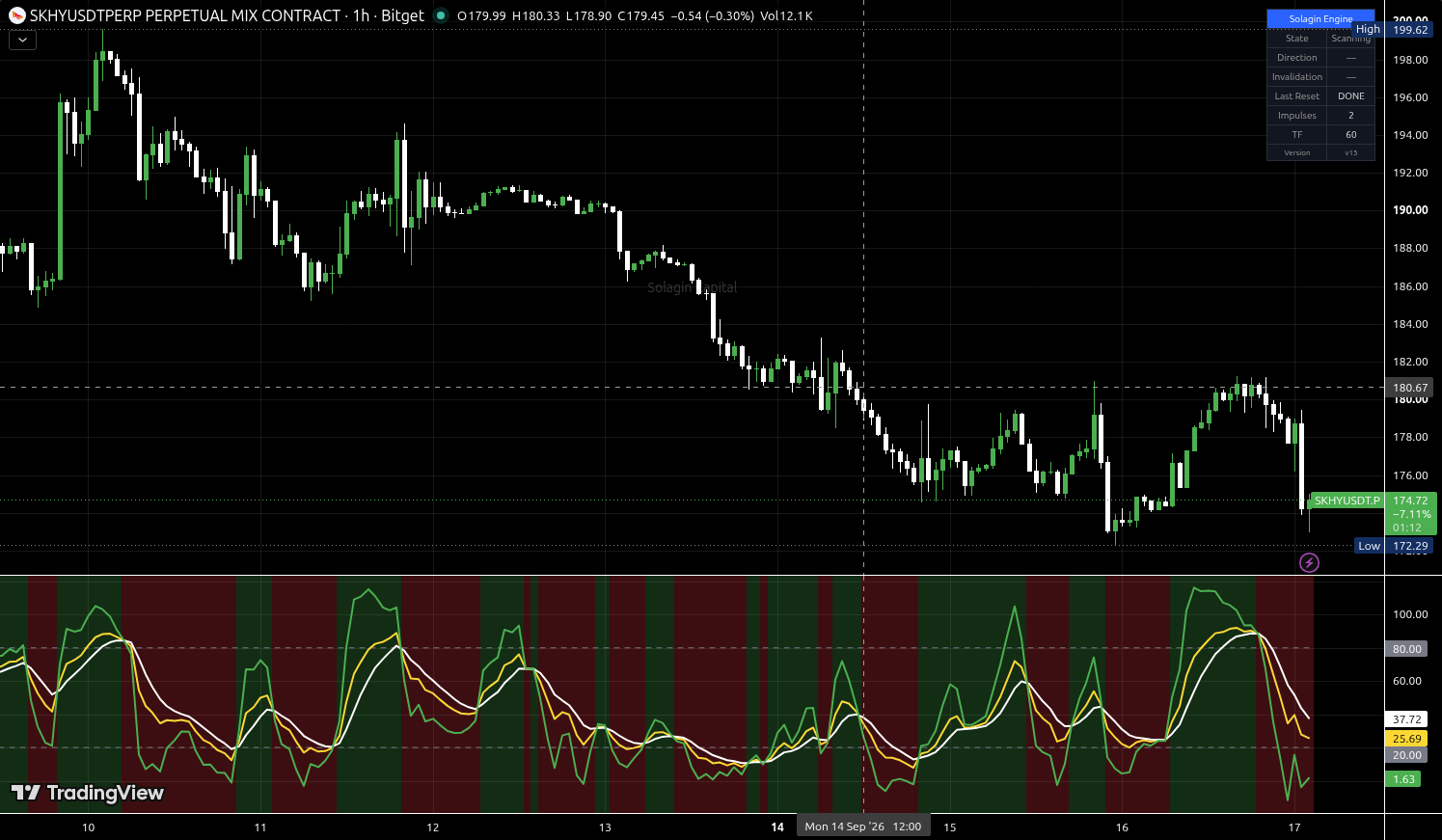Click the green market status dot
This screenshot has height=840, width=1442.
[x=441, y=15]
